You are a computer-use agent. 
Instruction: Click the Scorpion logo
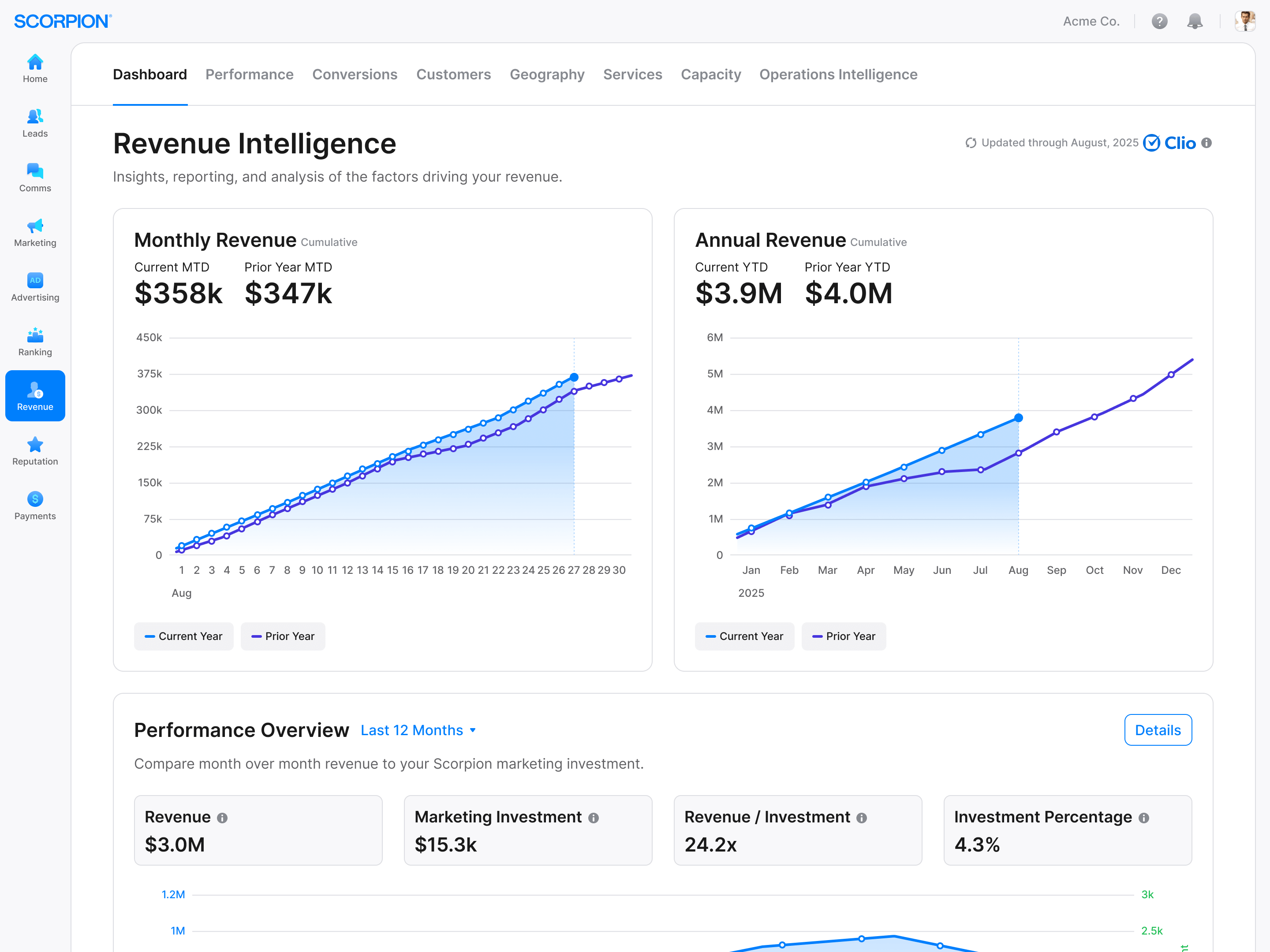pos(63,22)
